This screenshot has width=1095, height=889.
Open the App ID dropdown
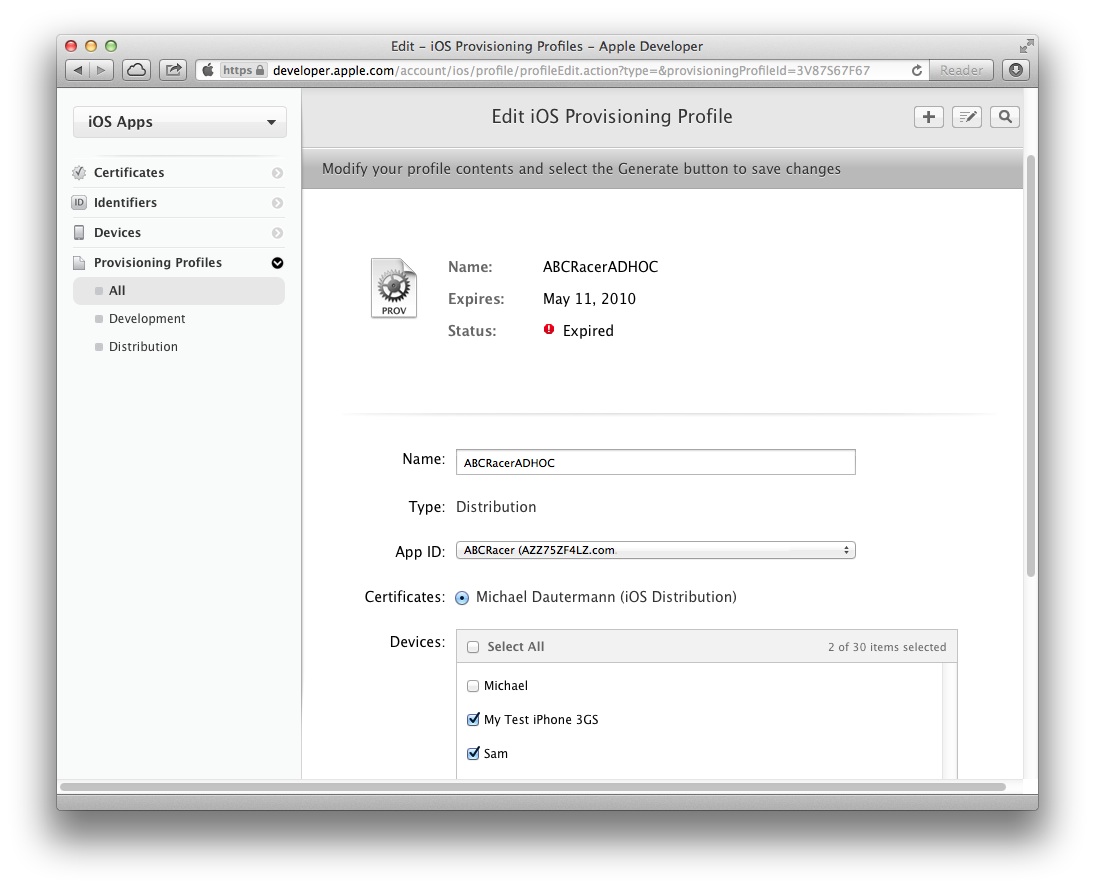click(x=656, y=550)
